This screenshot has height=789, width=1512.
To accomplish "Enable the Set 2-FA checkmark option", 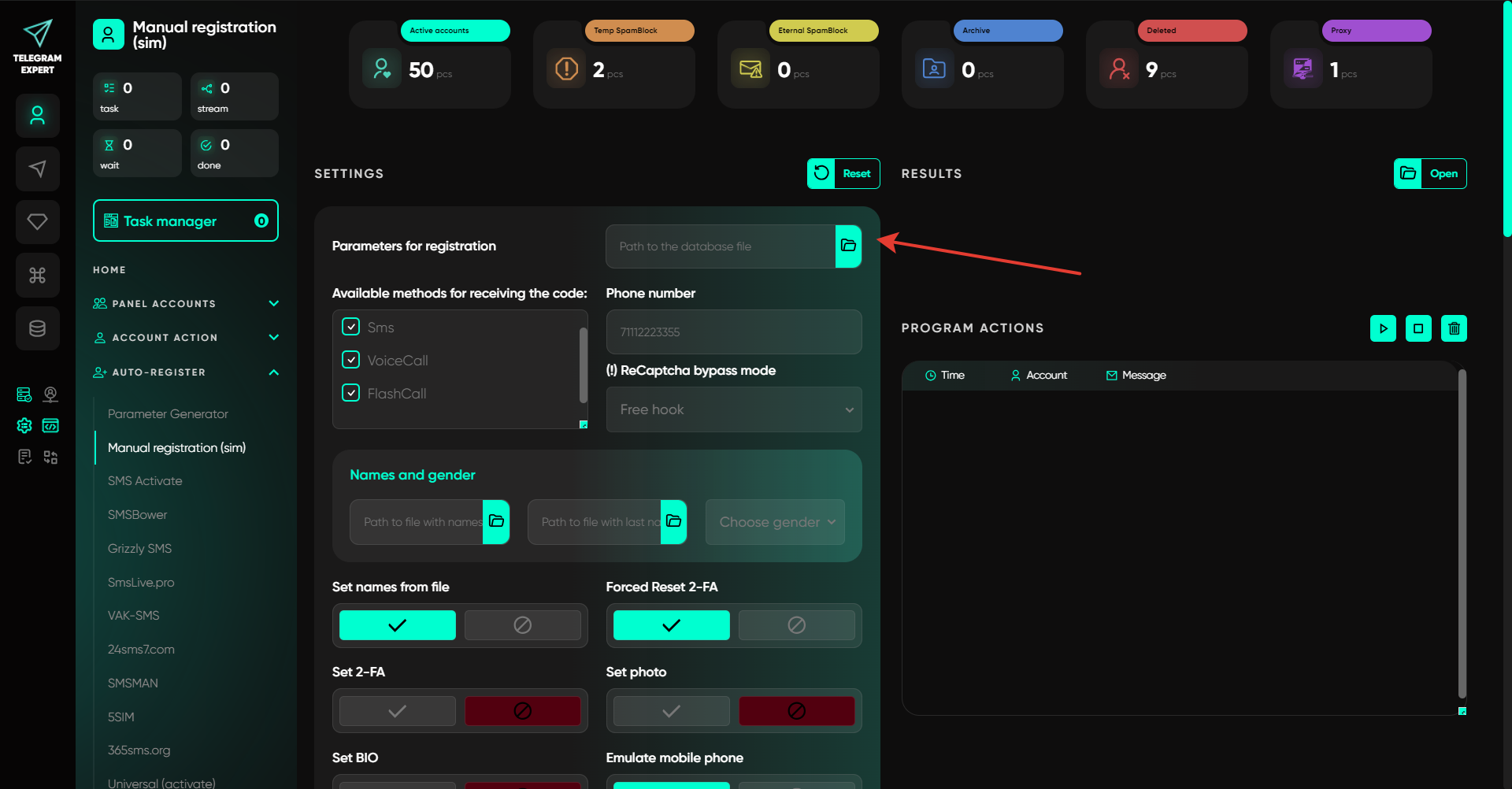I will coord(398,711).
